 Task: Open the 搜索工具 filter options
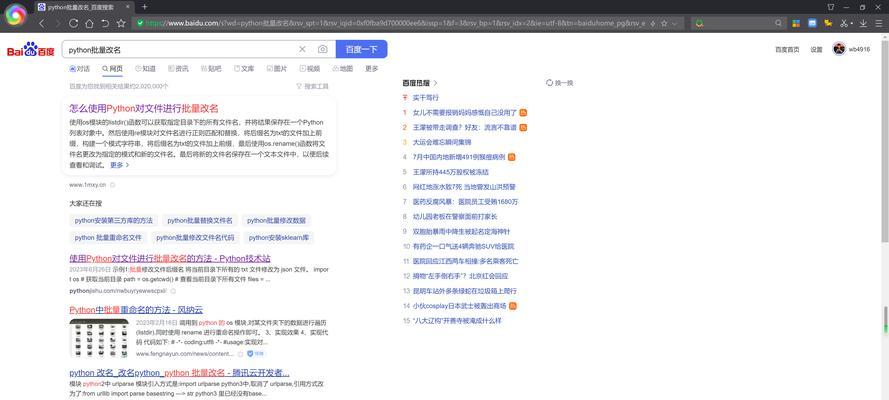tap(312, 86)
